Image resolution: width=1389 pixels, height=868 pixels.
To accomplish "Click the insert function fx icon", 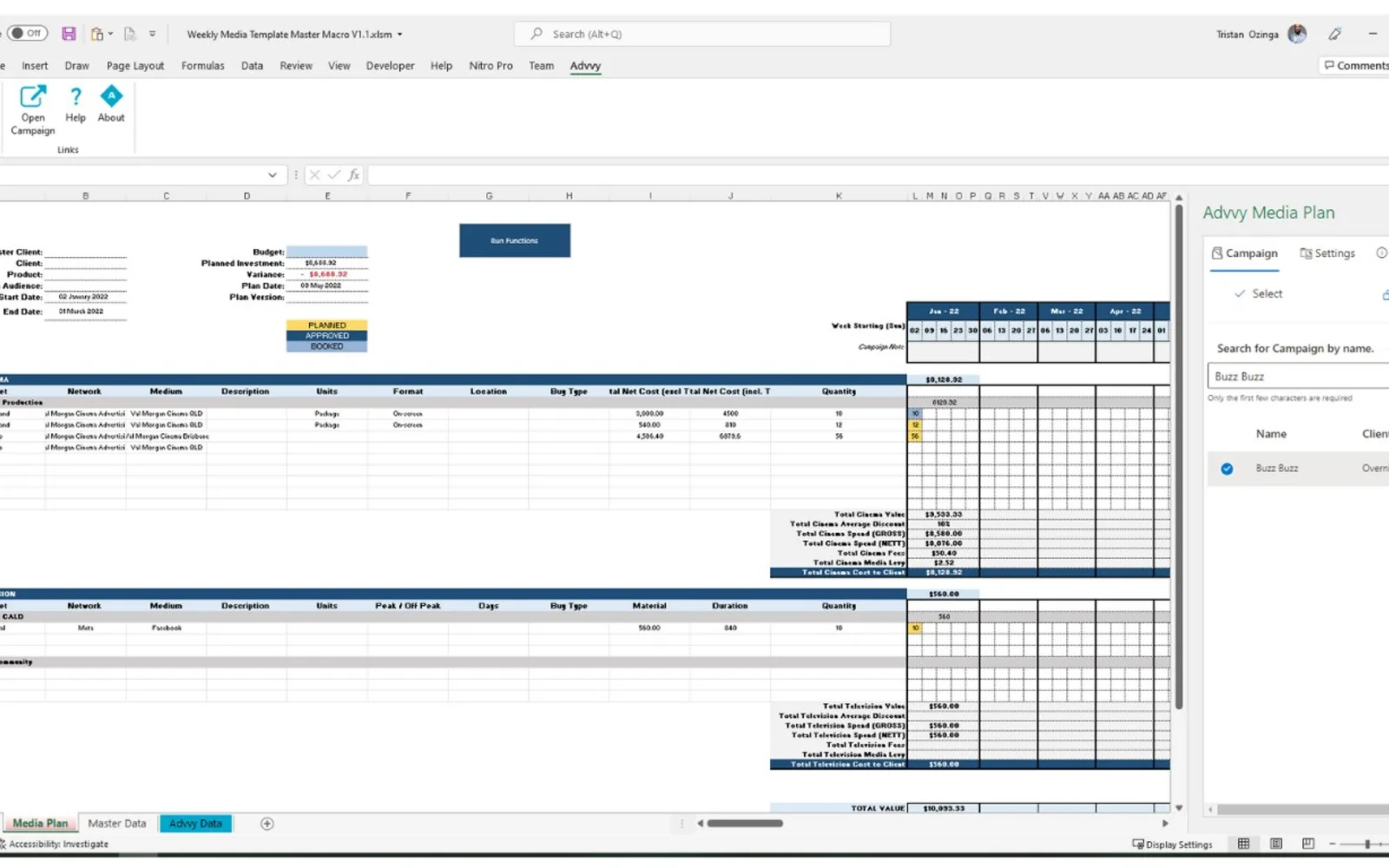I will (354, 175).
